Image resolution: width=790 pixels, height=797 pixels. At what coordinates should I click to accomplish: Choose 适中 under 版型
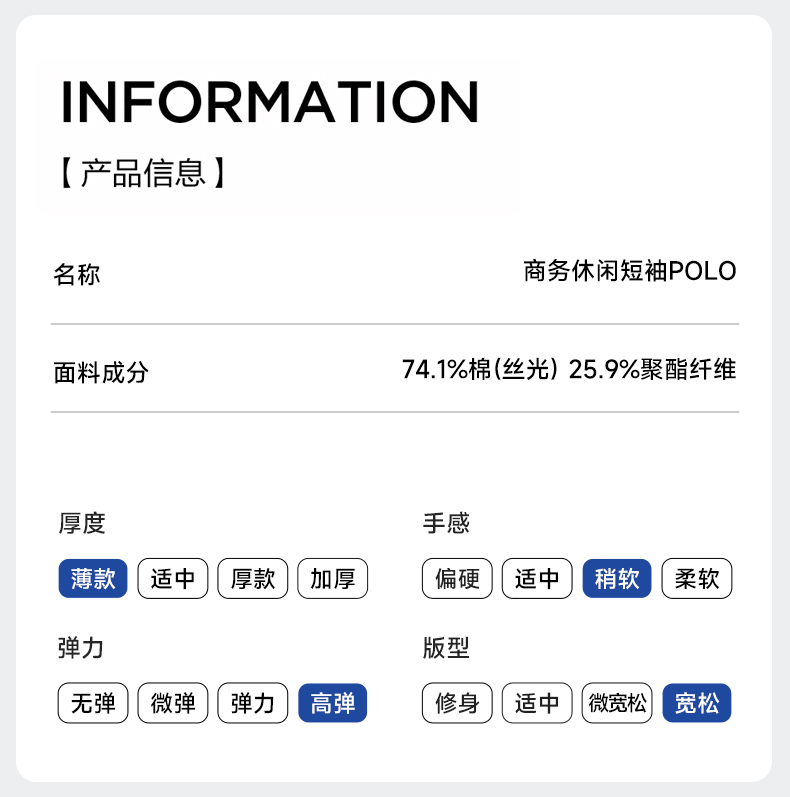[537, 703]
